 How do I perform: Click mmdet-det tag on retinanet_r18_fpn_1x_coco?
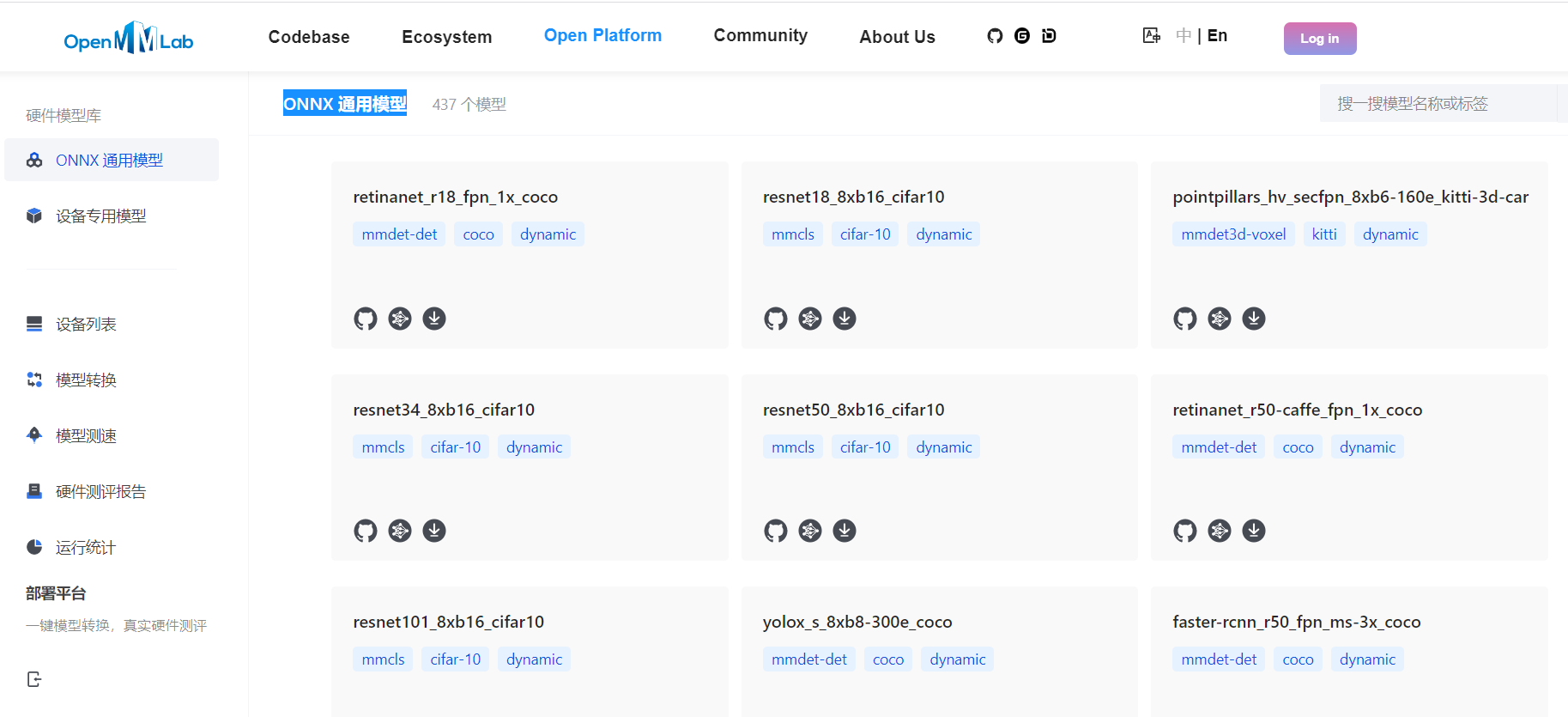coord(399,234)
